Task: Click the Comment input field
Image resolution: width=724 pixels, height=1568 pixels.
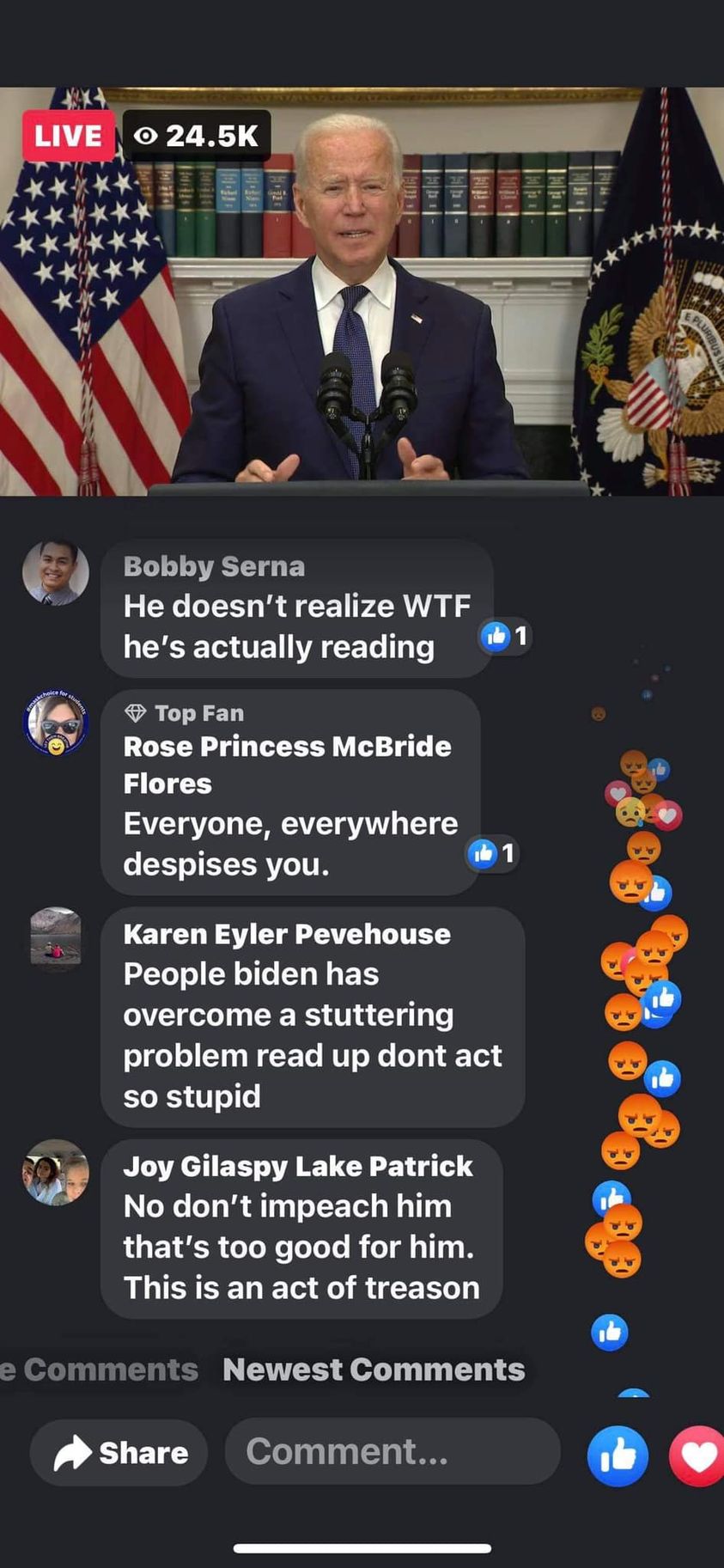Action: point(392,1451)
